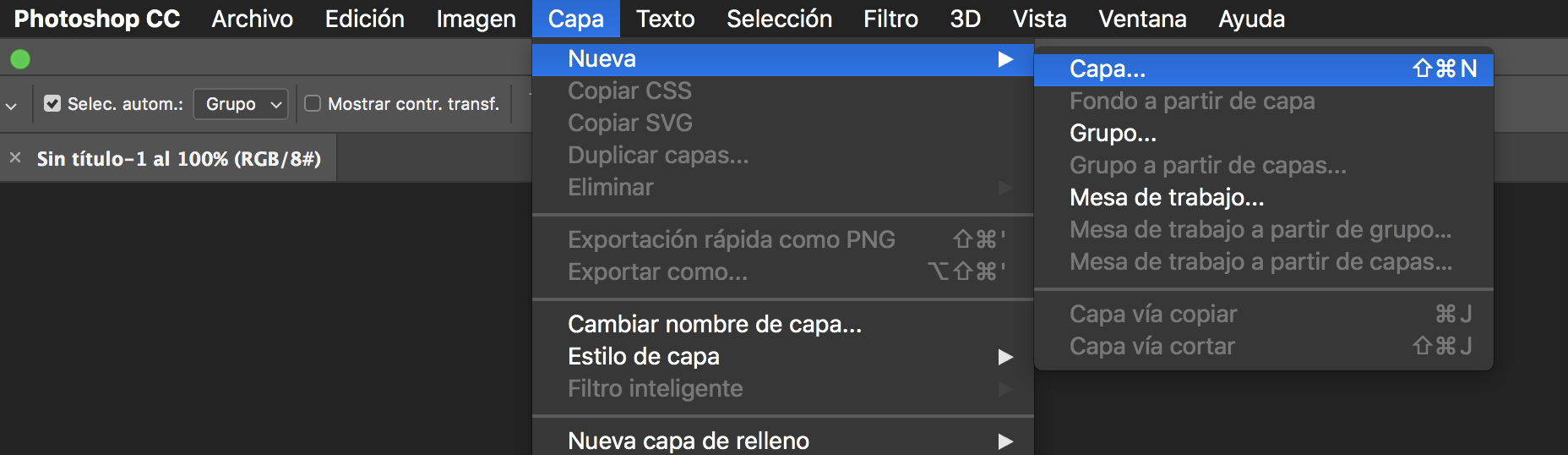Open the Filtro menu
1568x455 pixels.
click(890, 19)
